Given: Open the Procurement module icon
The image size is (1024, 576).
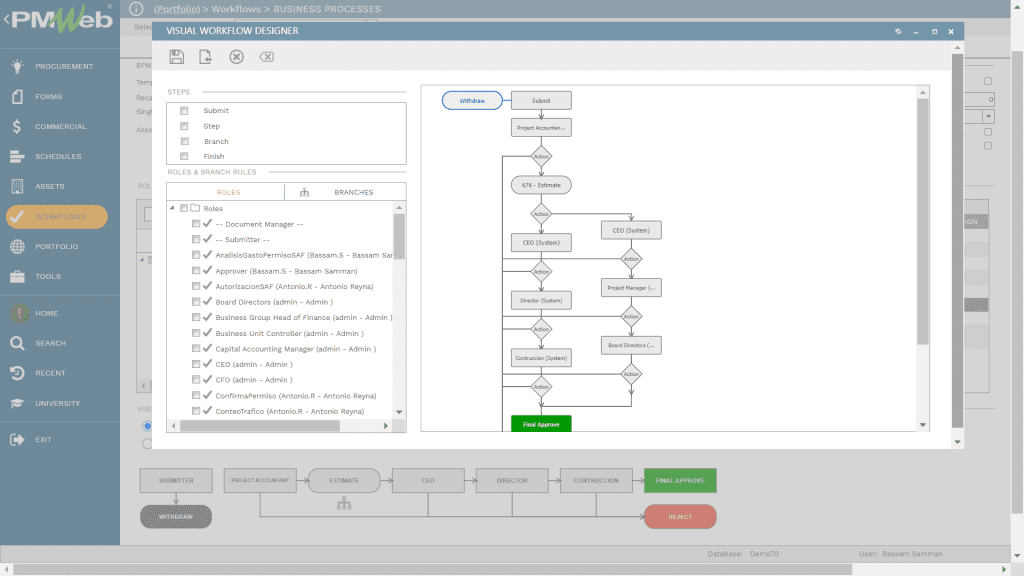Looking at the screenshot, I should [x=18, y=66].
